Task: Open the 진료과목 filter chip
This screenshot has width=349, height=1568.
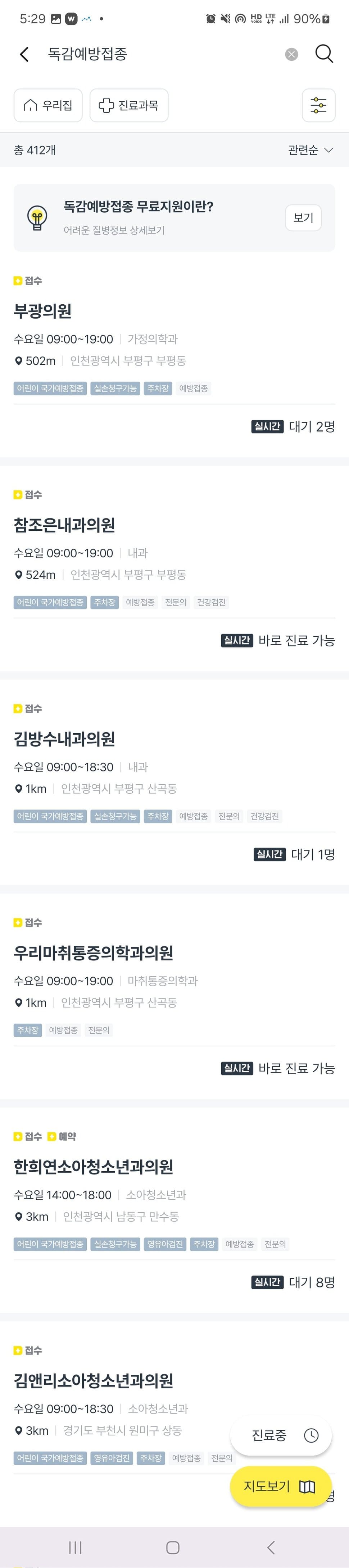Action: [128, 105]
